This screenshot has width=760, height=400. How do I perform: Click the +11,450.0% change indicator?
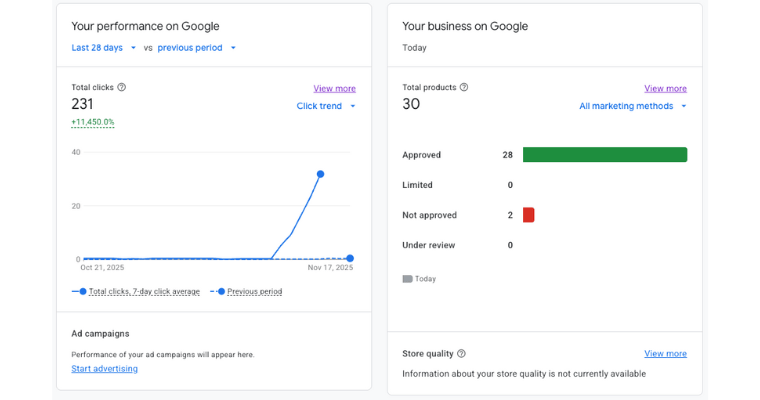[93, 122]
